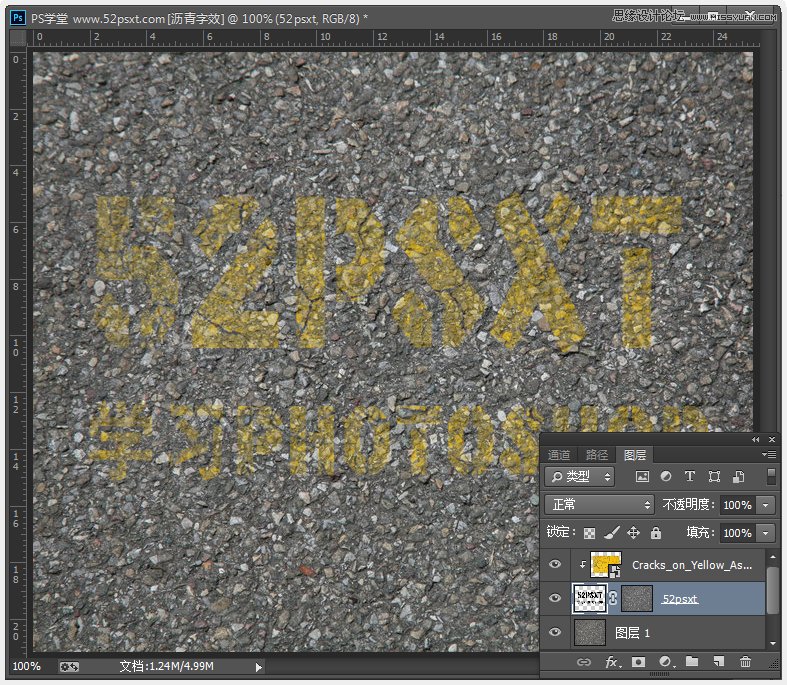
Task: Open status bar document info arrow
Action: point(258,667)
